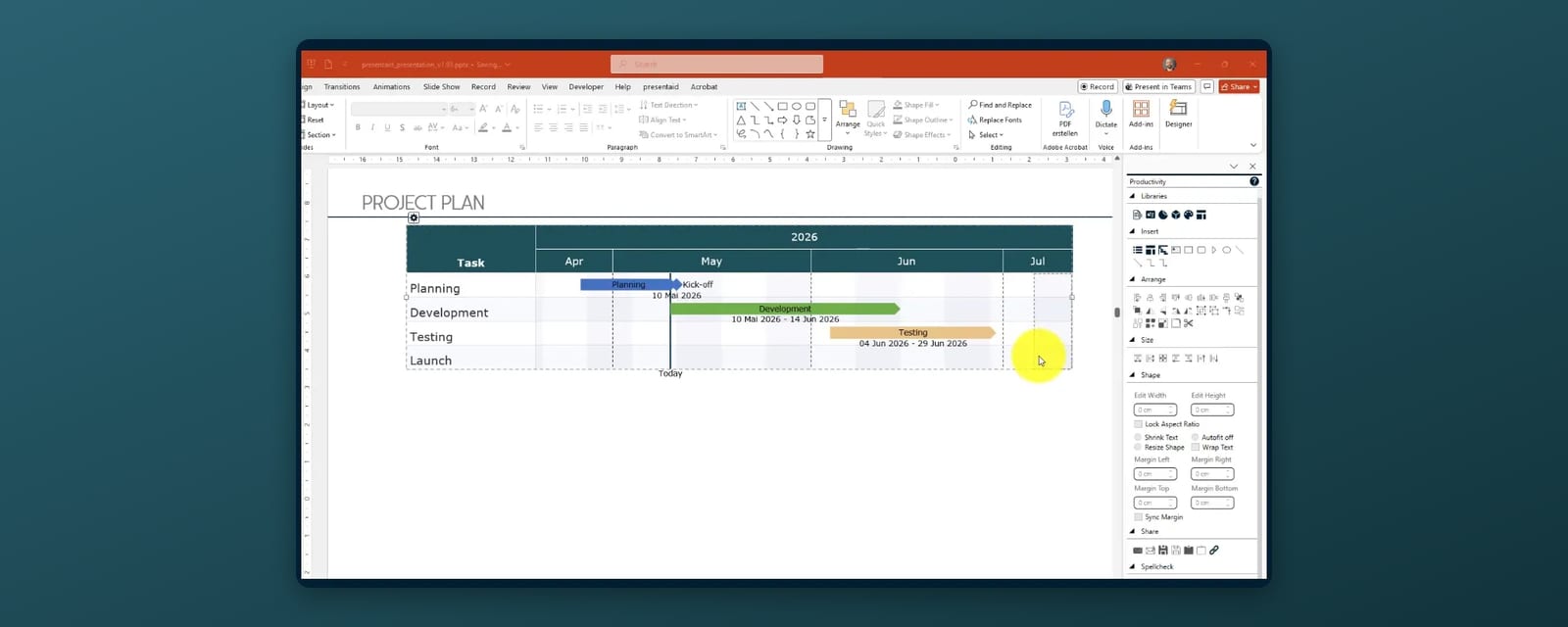1568x627 pixels.
Task: Click the user profile picture
Action: tap(1169, 64)
